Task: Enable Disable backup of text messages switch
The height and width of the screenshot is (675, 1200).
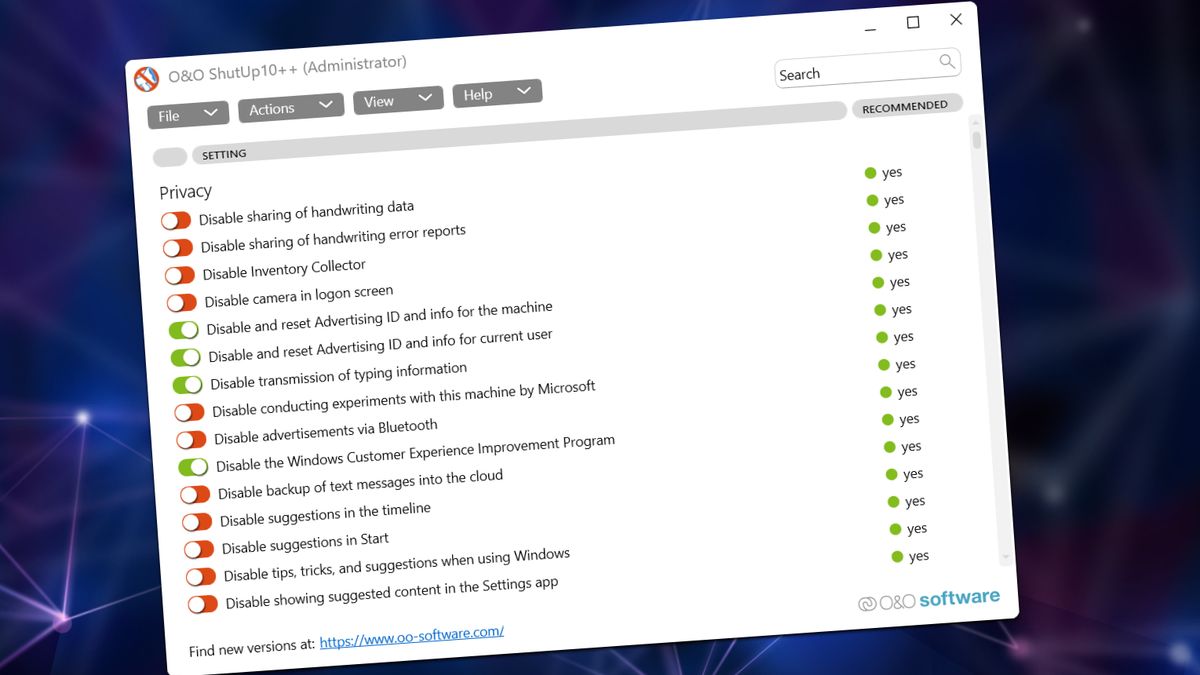Action: 195,494
